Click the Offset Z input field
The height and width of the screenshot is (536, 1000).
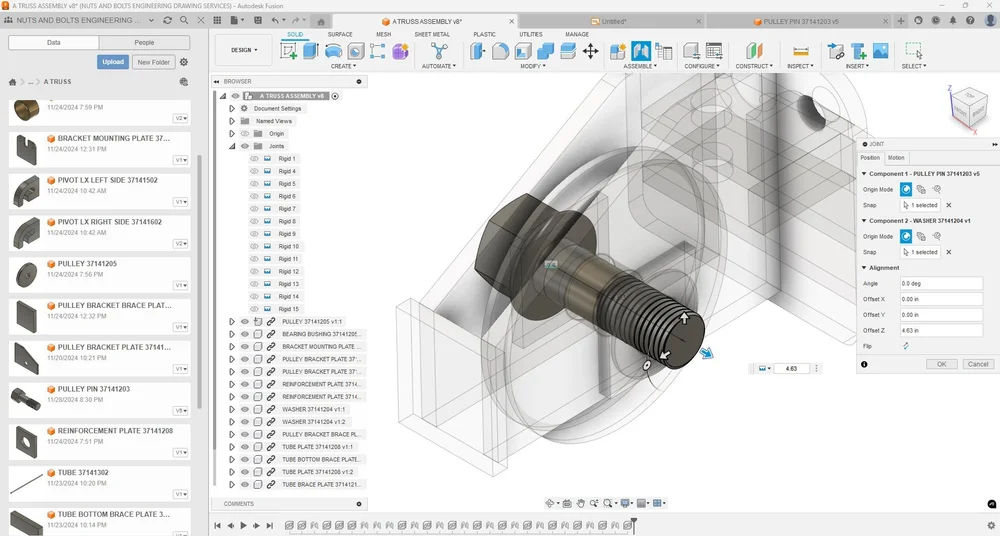(x=941, y=331)
